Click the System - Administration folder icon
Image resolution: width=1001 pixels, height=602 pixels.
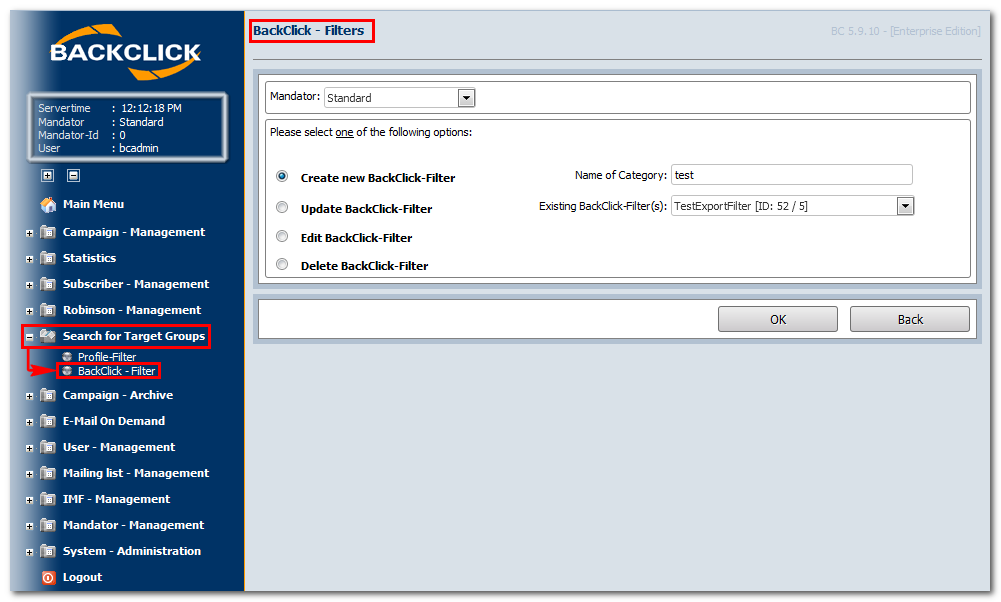coord(48,551)
